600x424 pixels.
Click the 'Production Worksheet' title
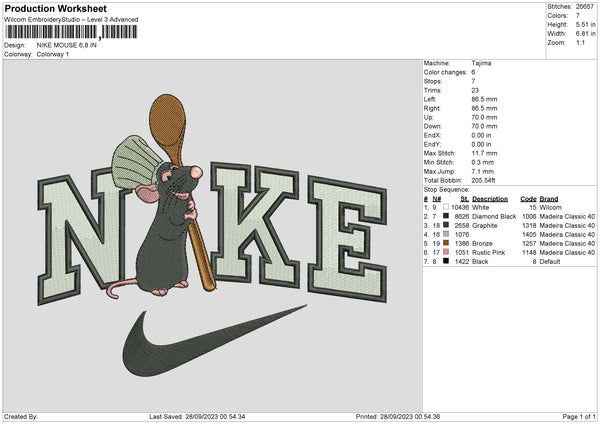pos(55,8)
